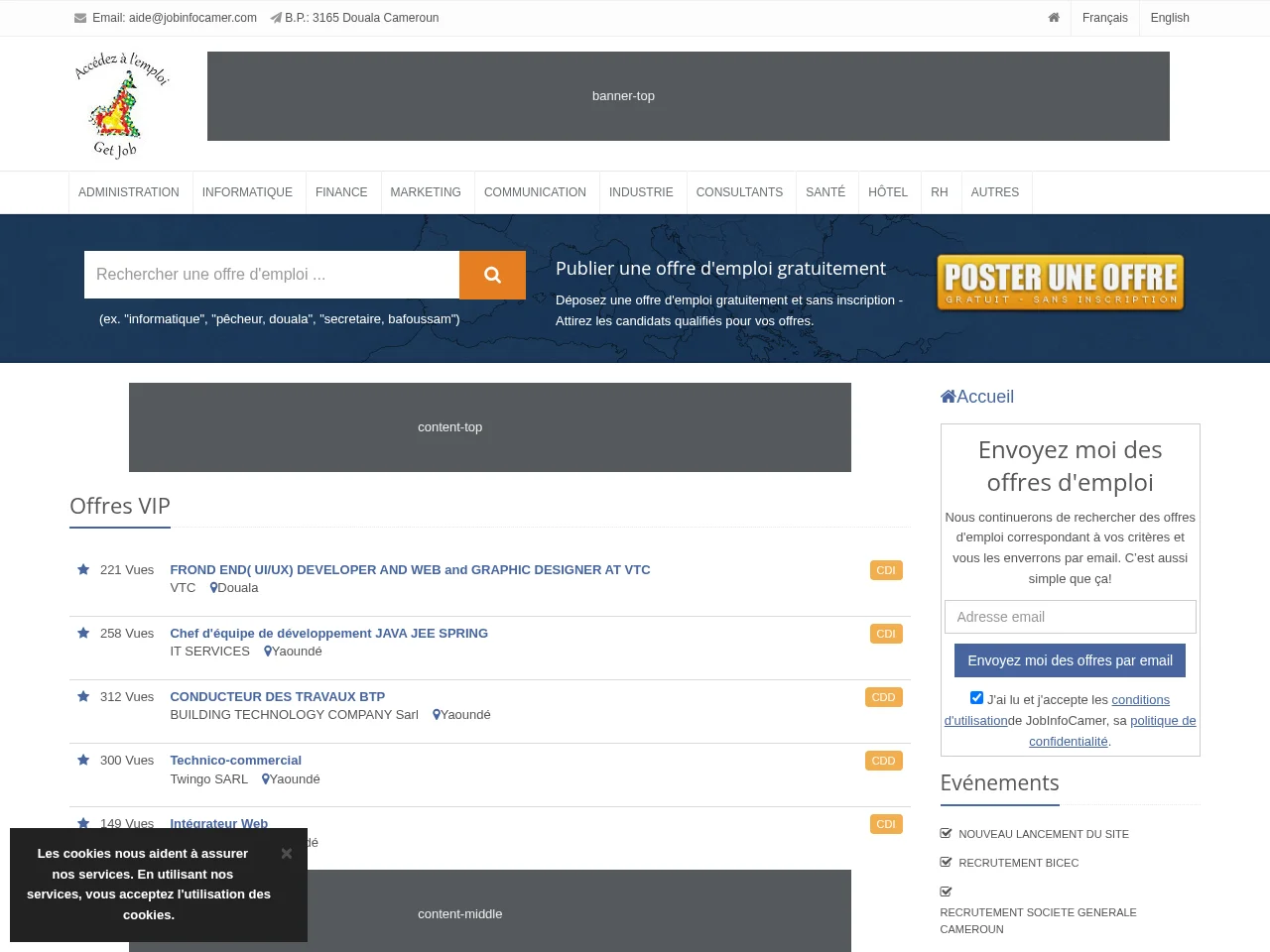1270x952 pixels.
Task: Click the orange search magnifier button
Action: [x=492, y=275]
